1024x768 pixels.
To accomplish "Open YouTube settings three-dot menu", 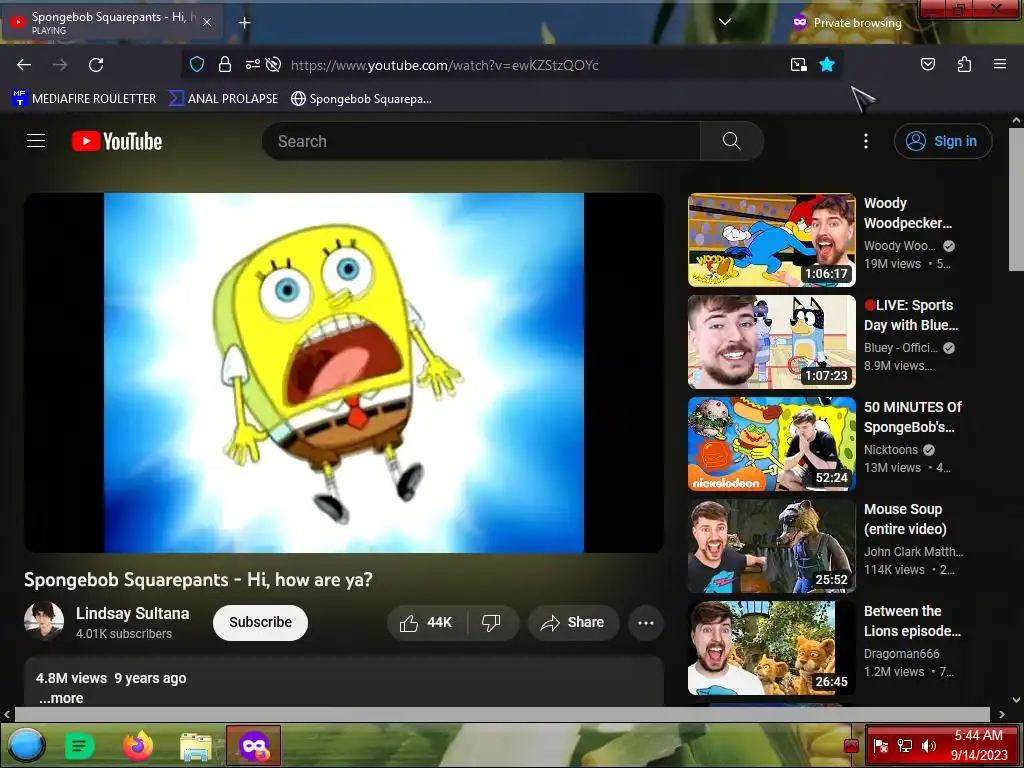I will 866,141.
